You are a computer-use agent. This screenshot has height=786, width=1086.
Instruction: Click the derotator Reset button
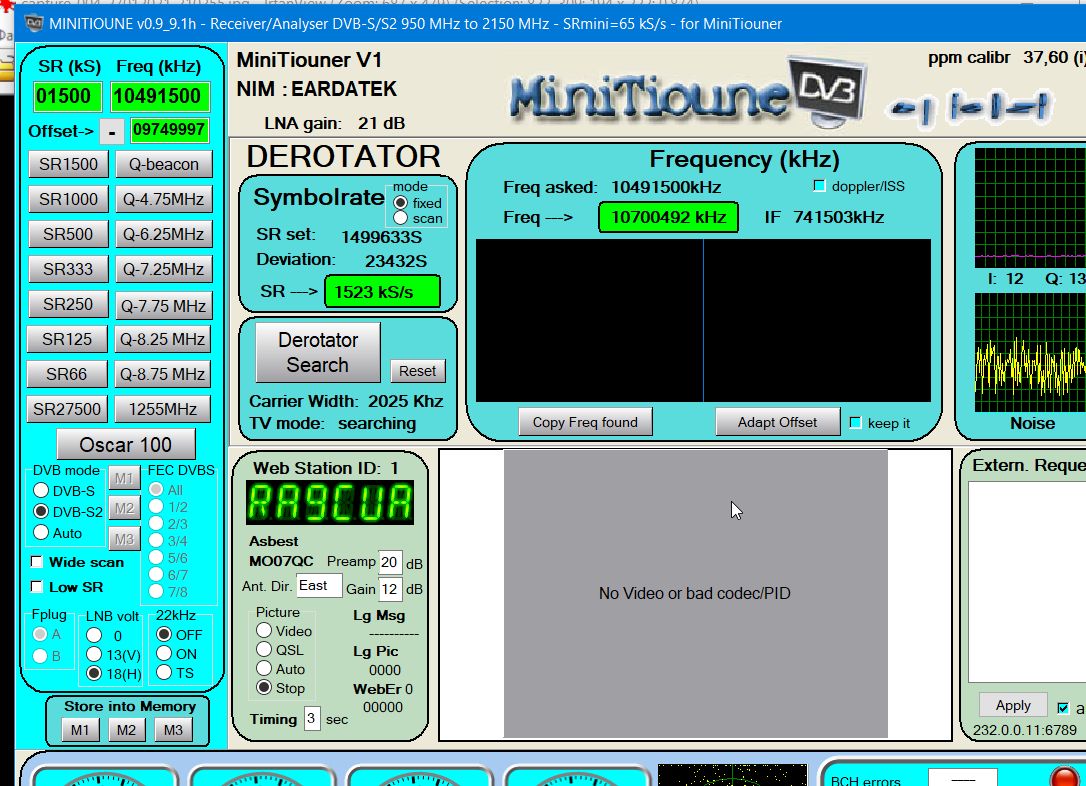coord(417,370)
